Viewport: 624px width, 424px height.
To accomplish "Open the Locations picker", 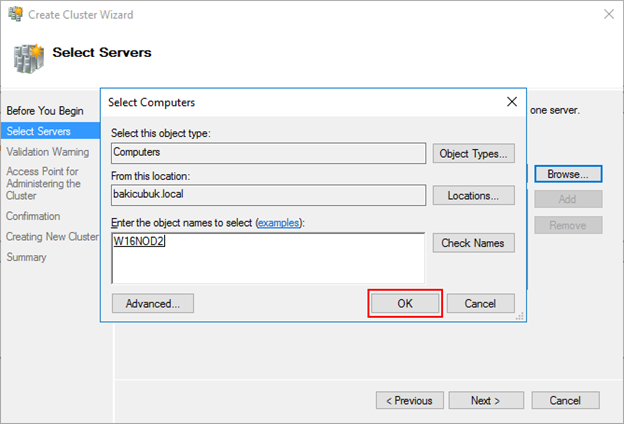I will tap(474, 195).
